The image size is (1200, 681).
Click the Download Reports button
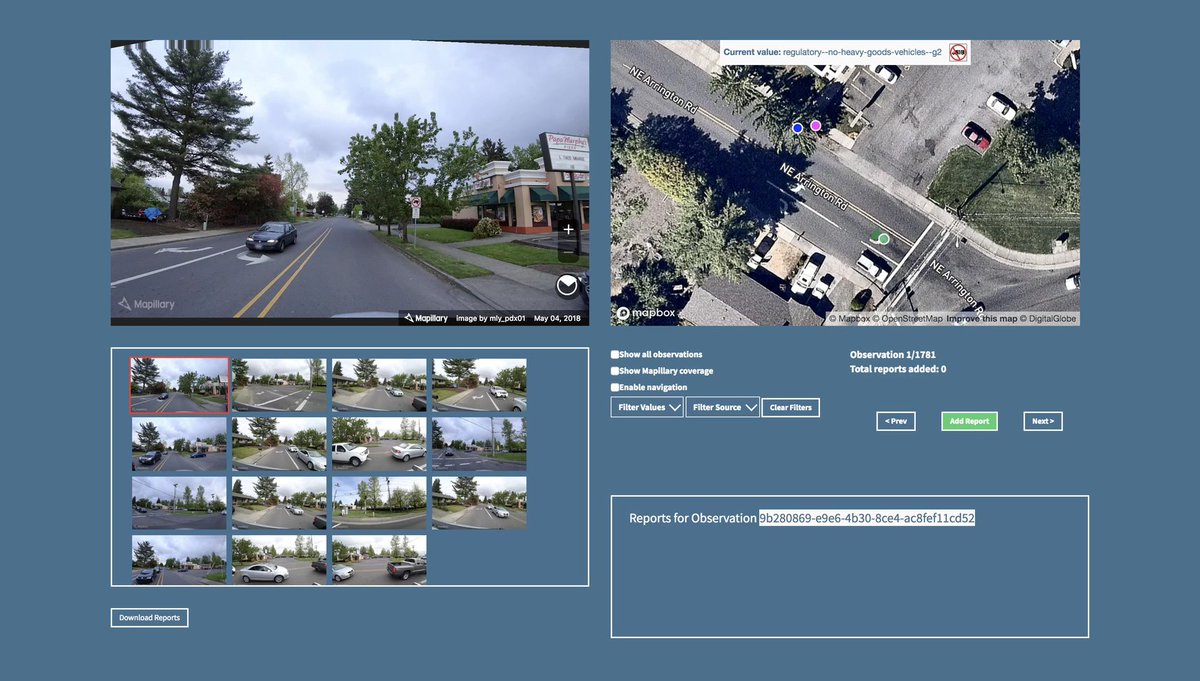click(x=149, y=618)
